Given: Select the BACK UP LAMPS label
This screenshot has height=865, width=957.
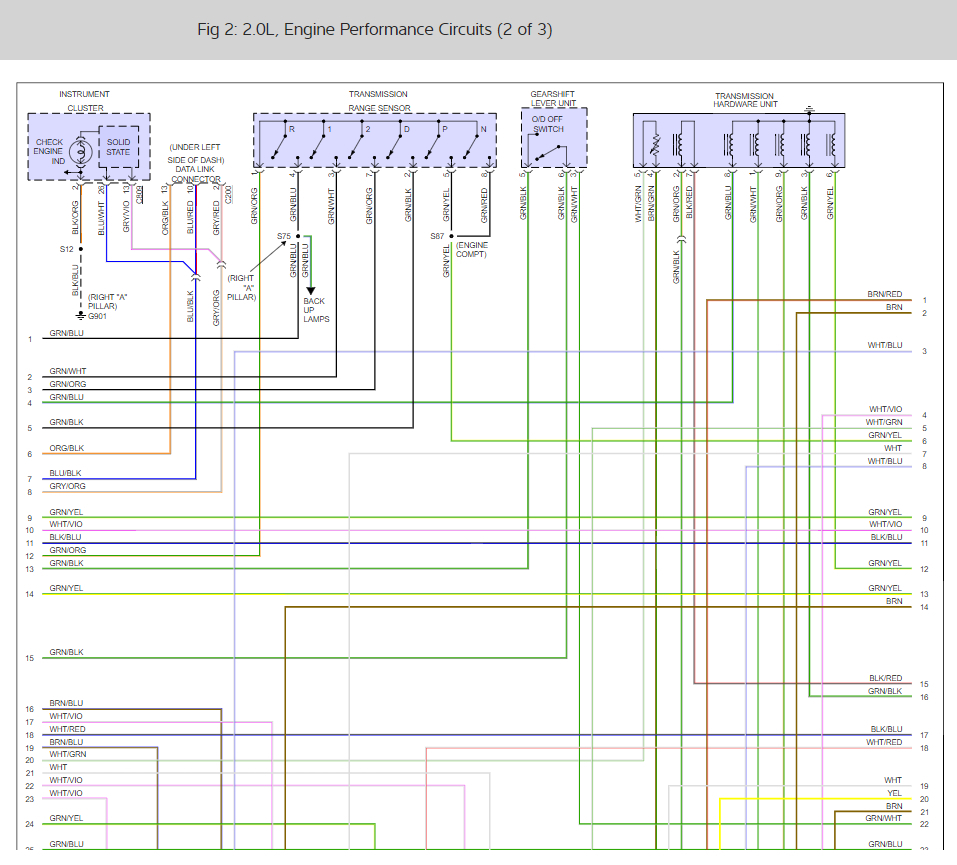Looking at the screenshot, I should [316, 309].
